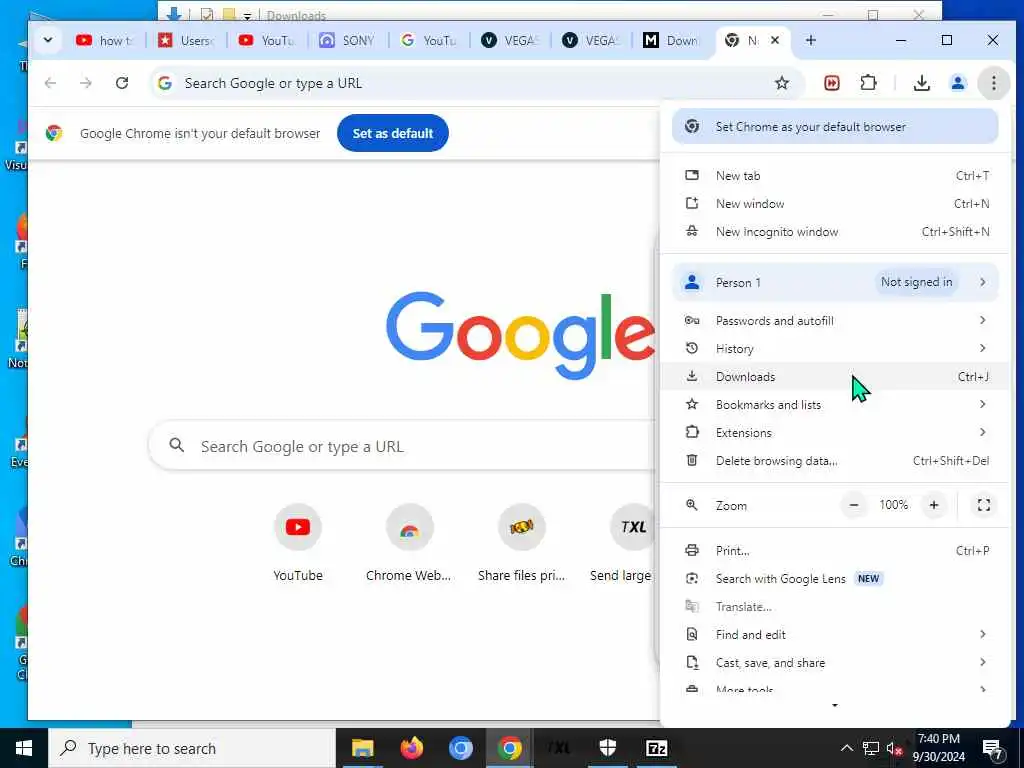Select Print from the menu

835,551
